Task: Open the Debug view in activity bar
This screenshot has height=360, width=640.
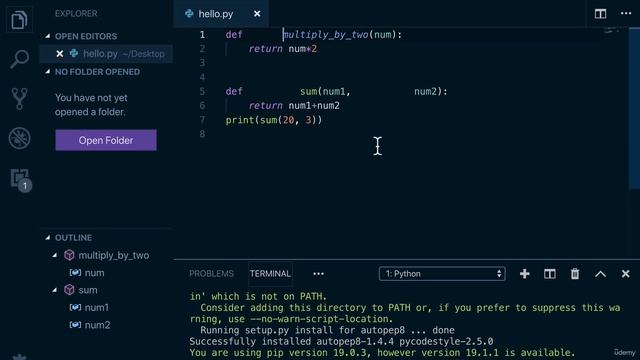Action: (x=19, y=138)
